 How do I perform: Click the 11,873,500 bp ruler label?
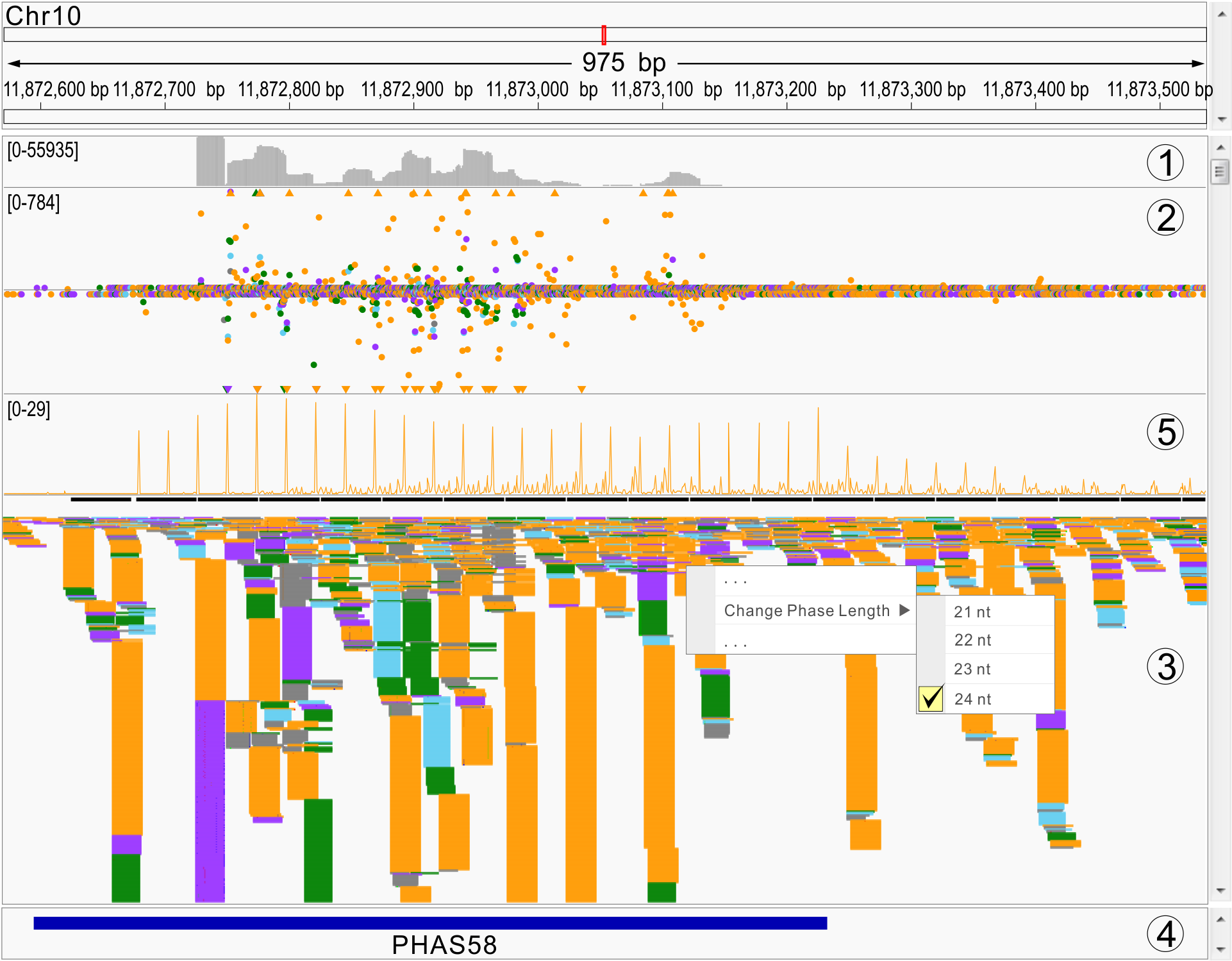coord(1160,89)
